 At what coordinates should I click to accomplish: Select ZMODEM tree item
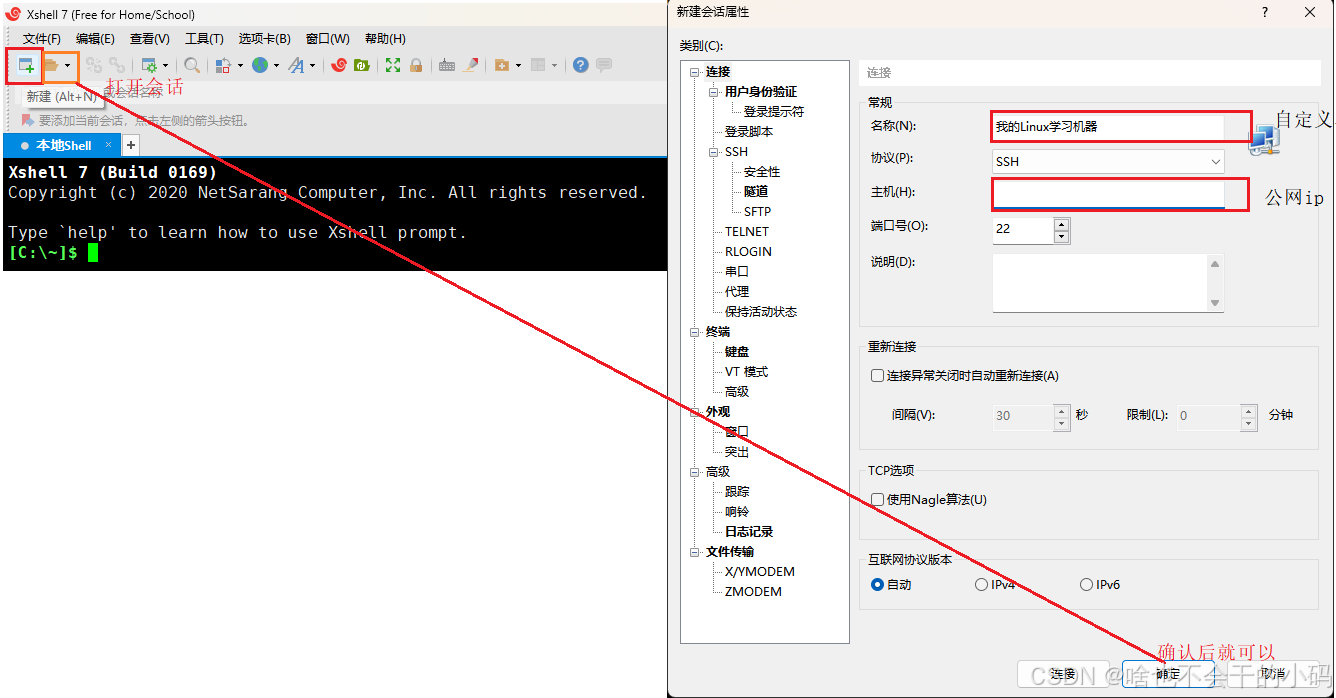pyautogui.click(x=753, y=591)
